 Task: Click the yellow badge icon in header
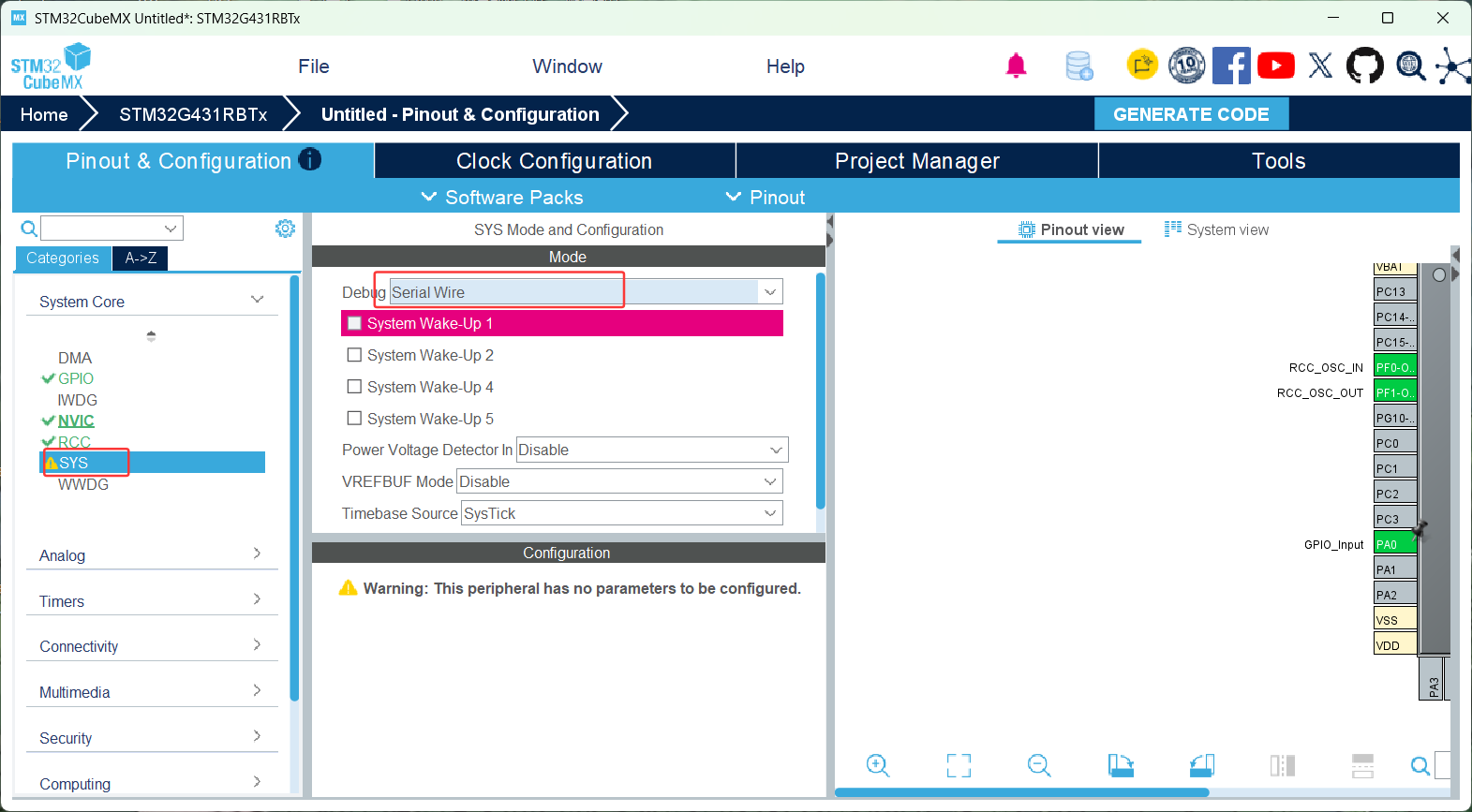tap(1142, 65)
